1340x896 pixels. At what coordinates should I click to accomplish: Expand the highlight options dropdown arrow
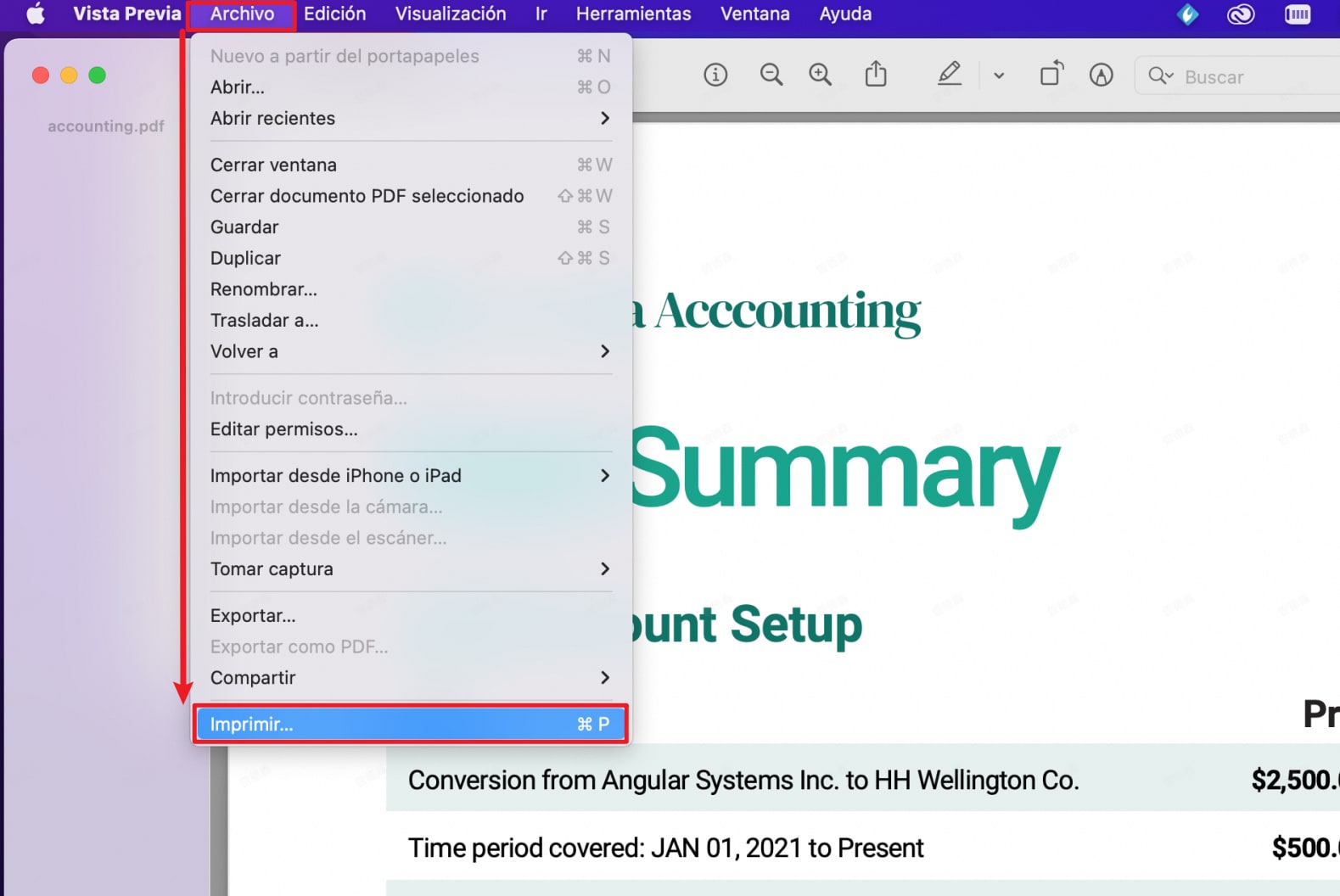click(999, 76)
